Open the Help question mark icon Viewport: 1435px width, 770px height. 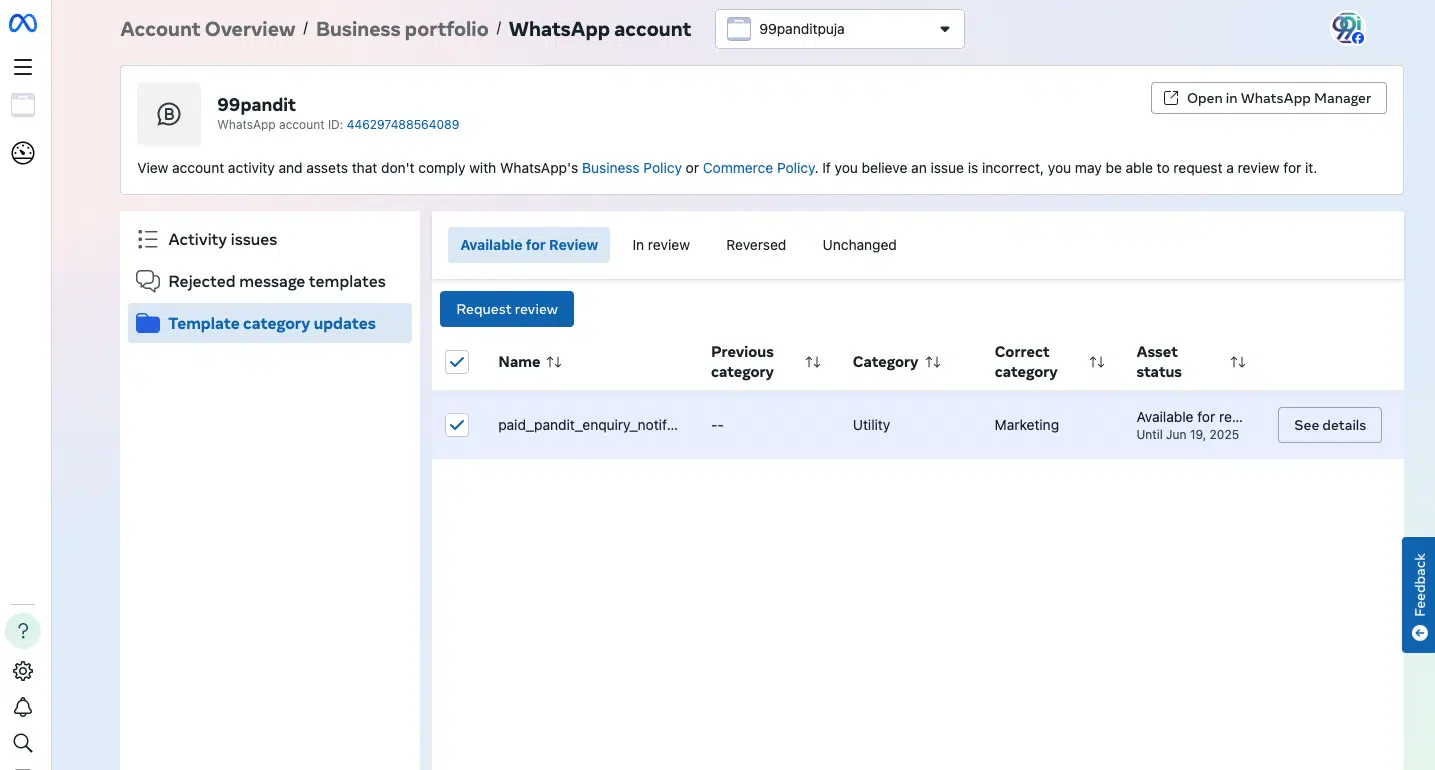pyautogui.click(x=23, y=631)
